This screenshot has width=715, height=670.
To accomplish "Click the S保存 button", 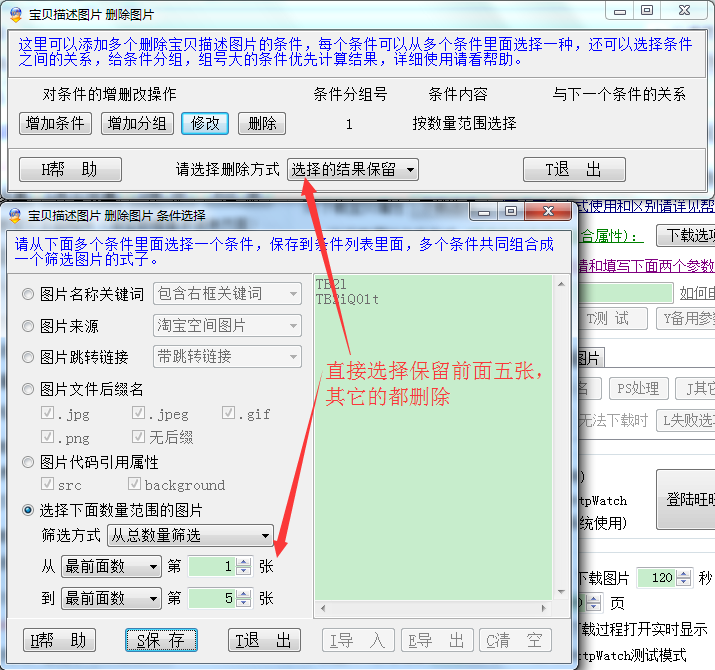I will coord(161,640).
